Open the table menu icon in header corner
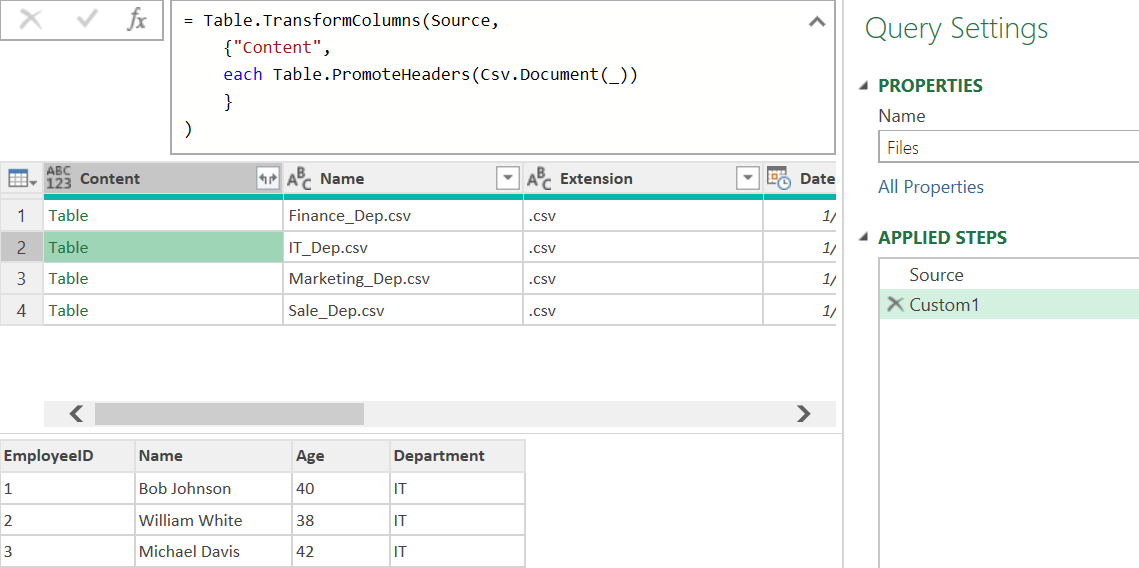Viewport: 1139px width, 568px height. click(x=20, y=178)
